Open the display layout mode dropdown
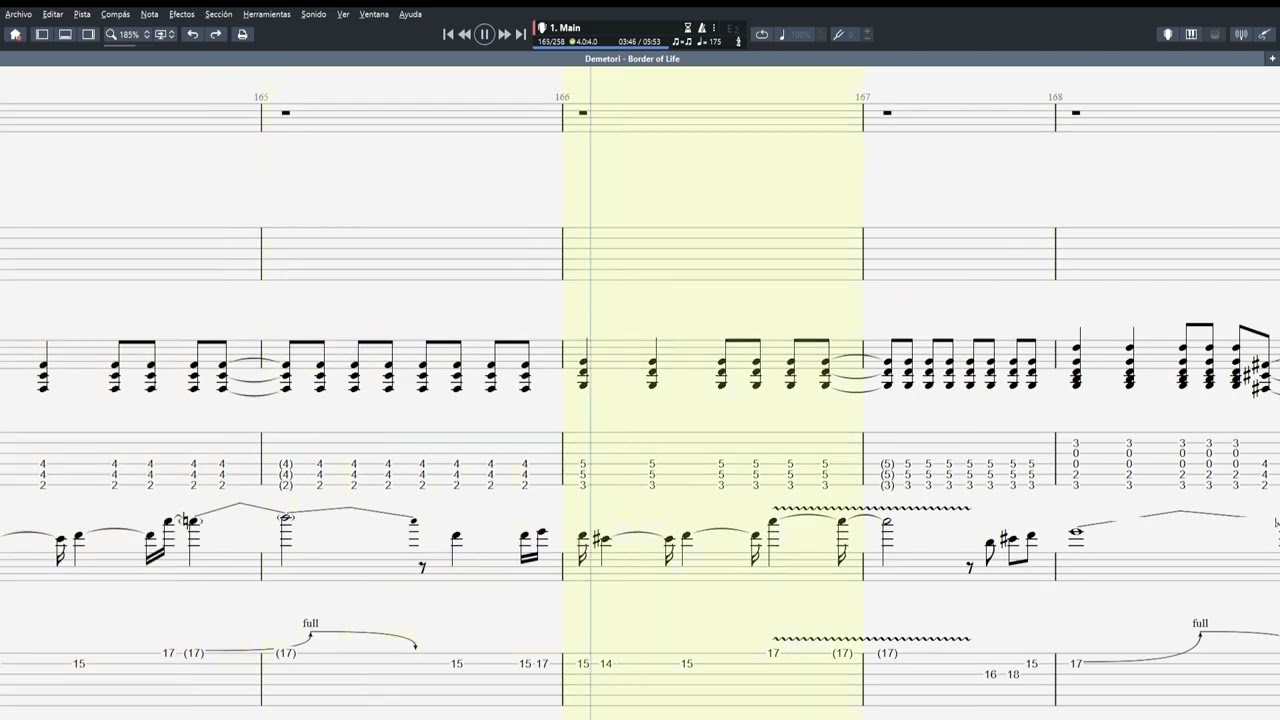 tap(165, 34)
